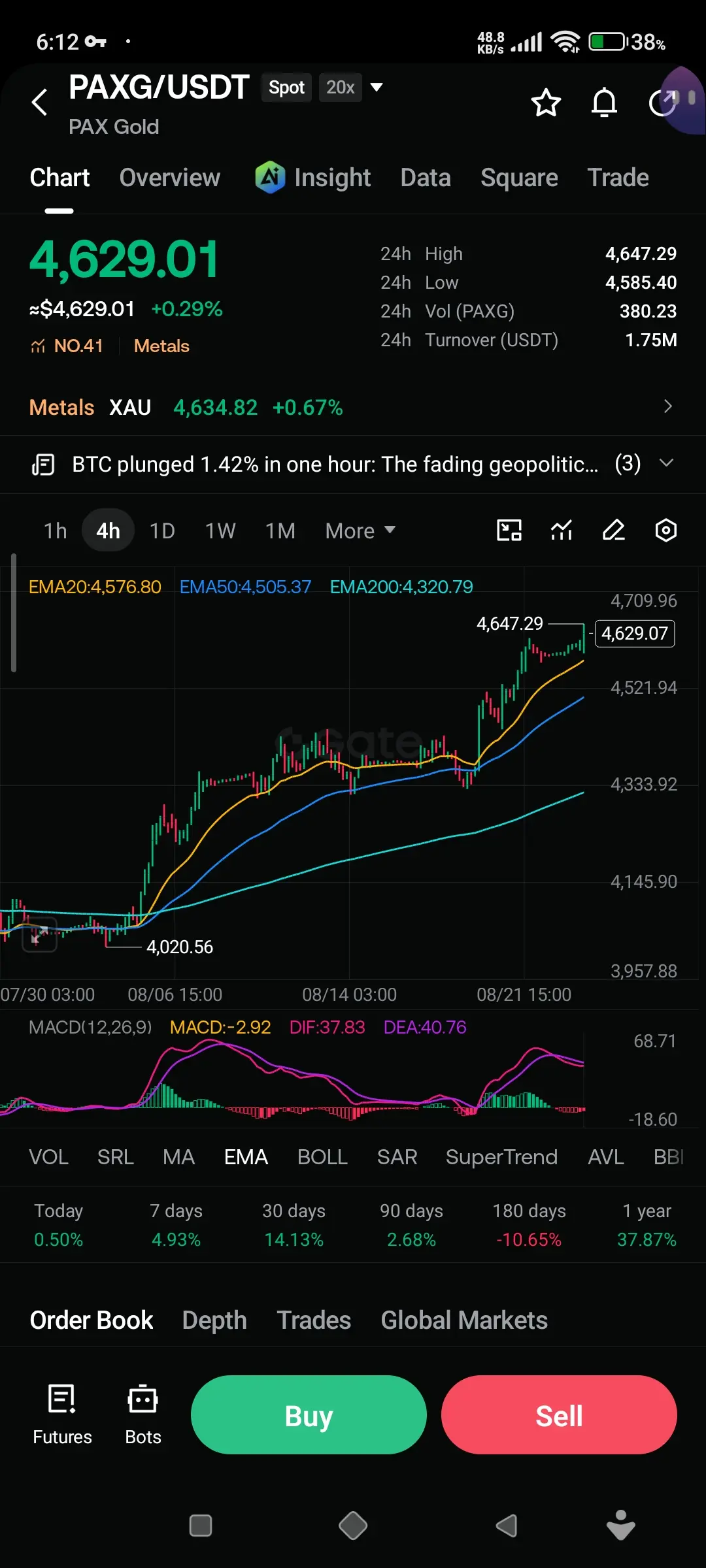This screenshot has height=1568, width=706.
Task: Add PAXG/USDT to favorites star
Action: point(546,103)
